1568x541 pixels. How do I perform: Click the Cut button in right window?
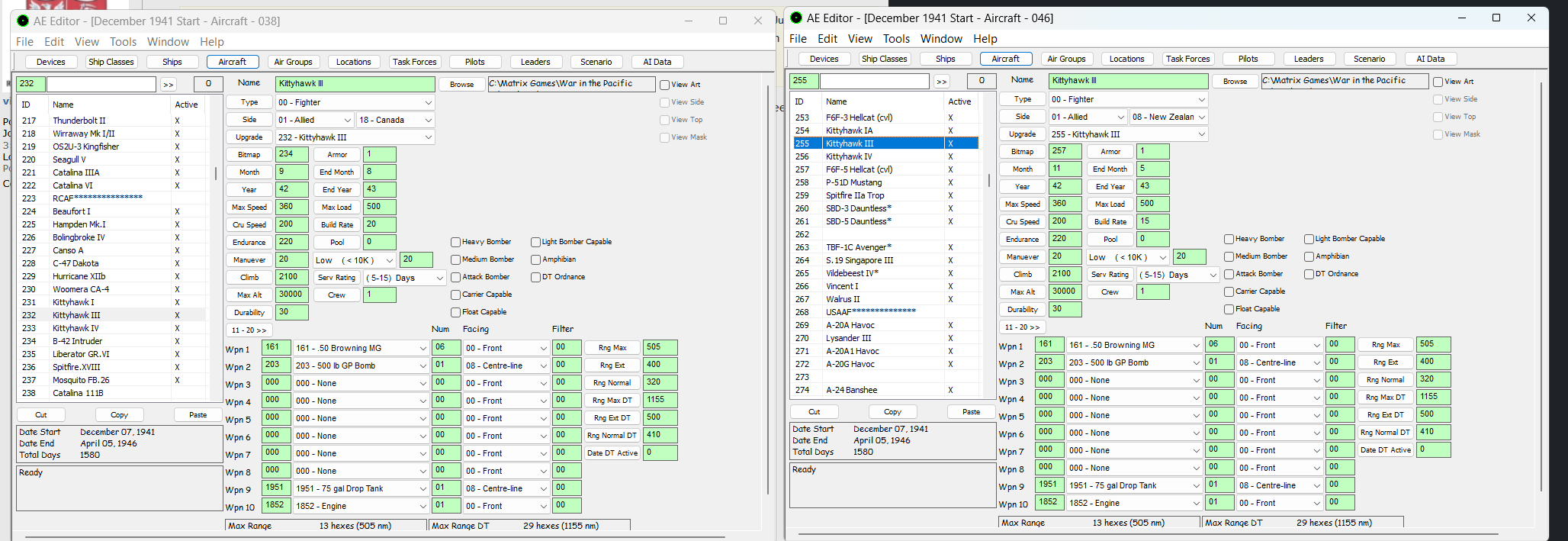click(814, 412)
